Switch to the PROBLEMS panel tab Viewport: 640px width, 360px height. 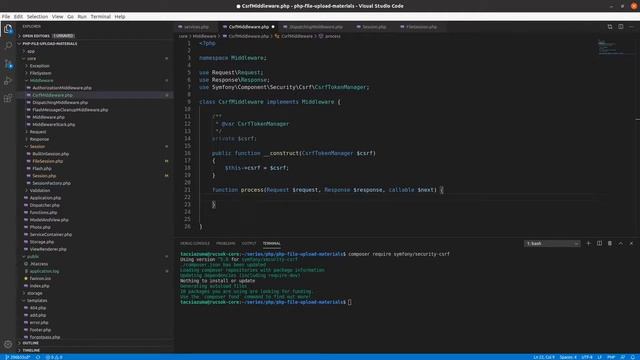point(225,243)
